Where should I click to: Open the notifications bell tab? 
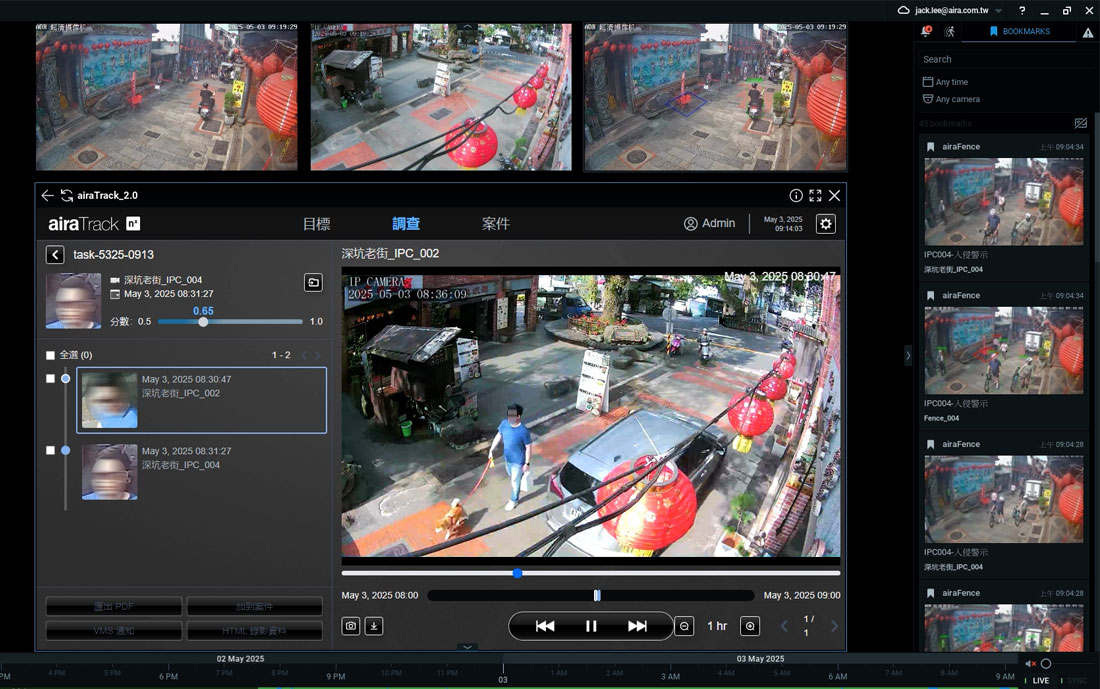[926, 32]
